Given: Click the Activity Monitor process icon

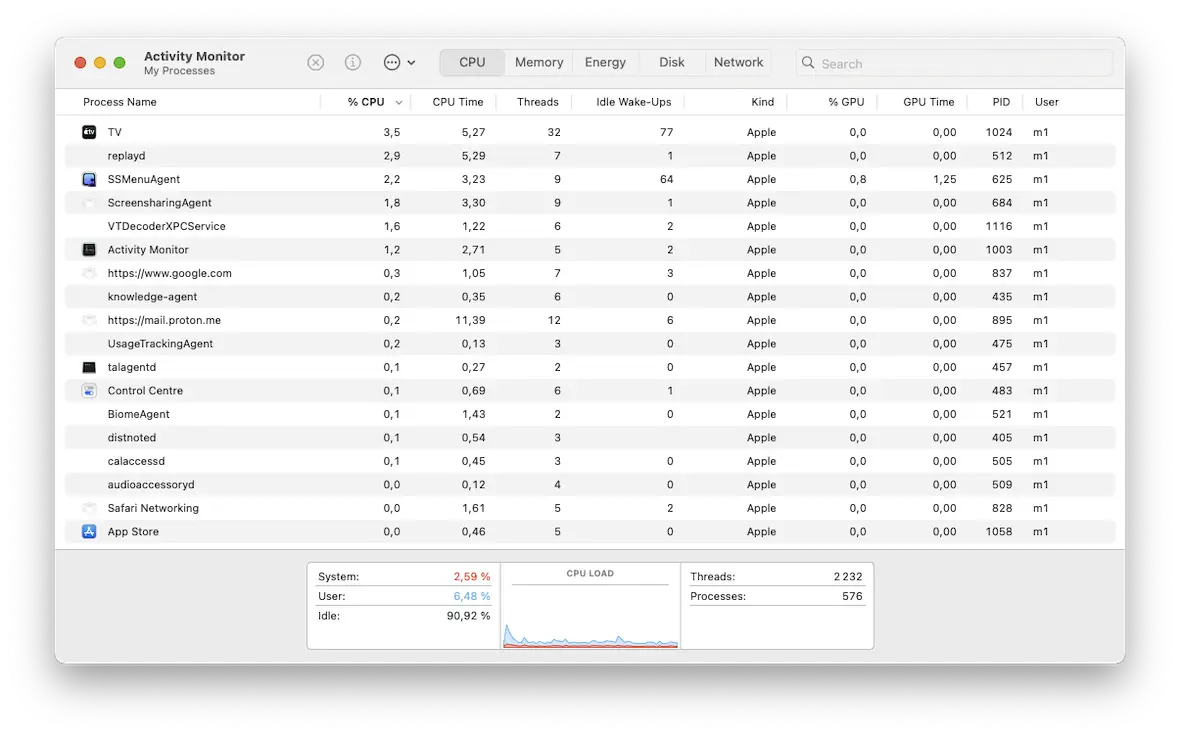Looking at the screenshot, I should (x=89, y=249).
